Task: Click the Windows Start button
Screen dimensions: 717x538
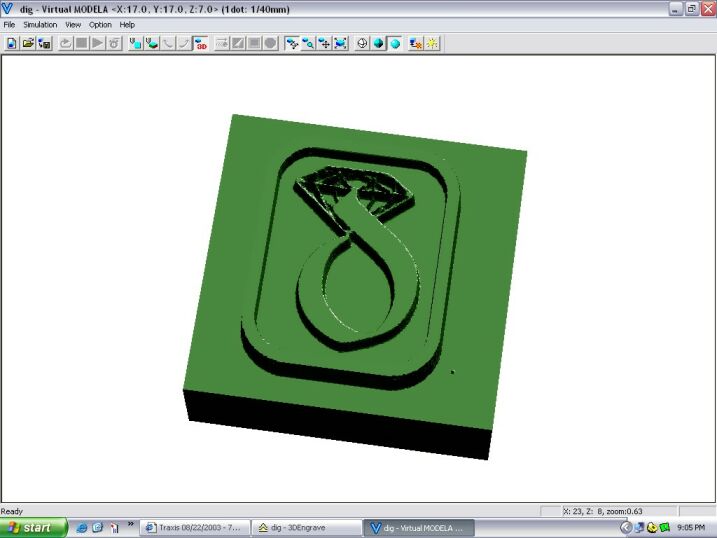Action: pyautogui.click(x=34, y=527)
